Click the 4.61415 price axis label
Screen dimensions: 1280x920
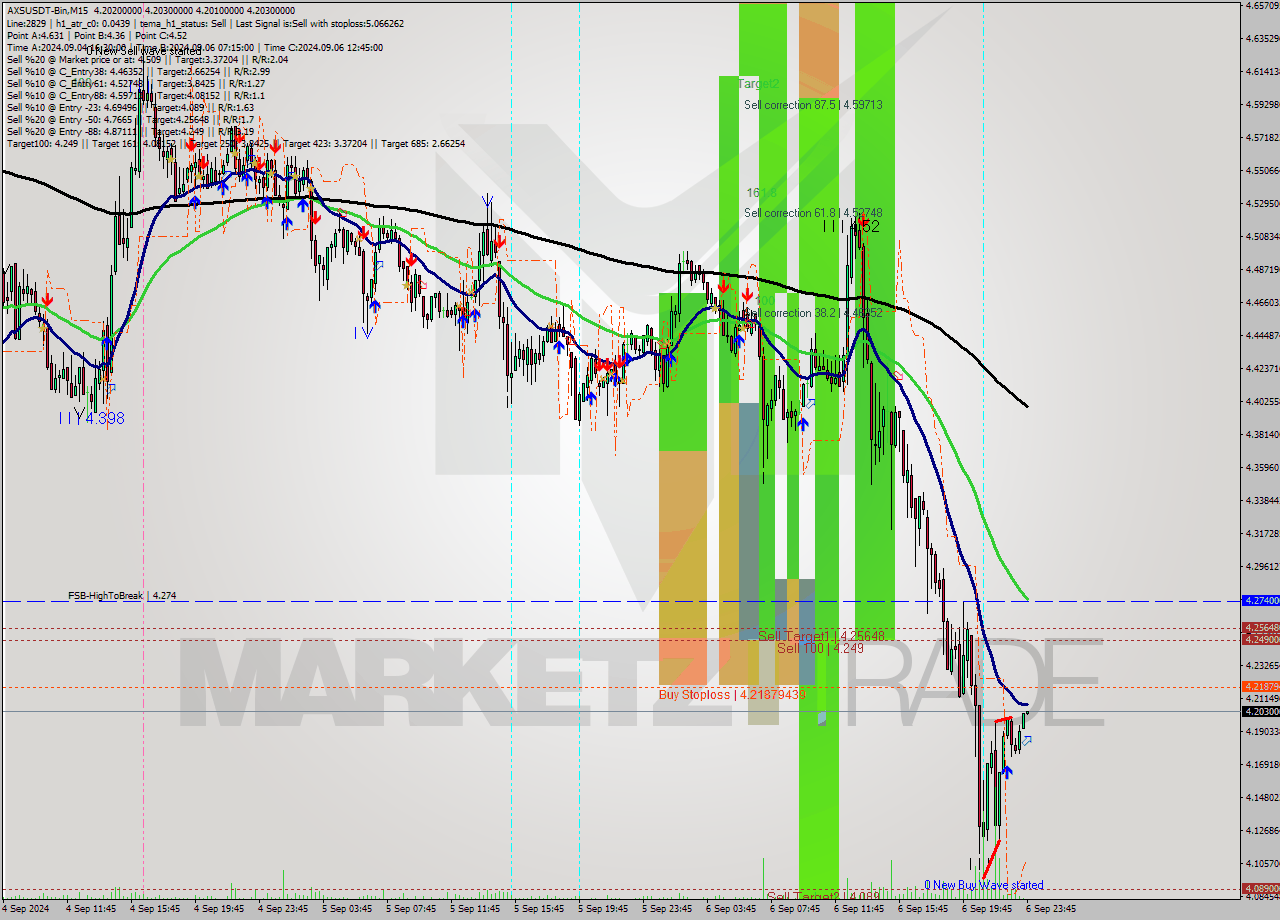[x=1262, y=71]
